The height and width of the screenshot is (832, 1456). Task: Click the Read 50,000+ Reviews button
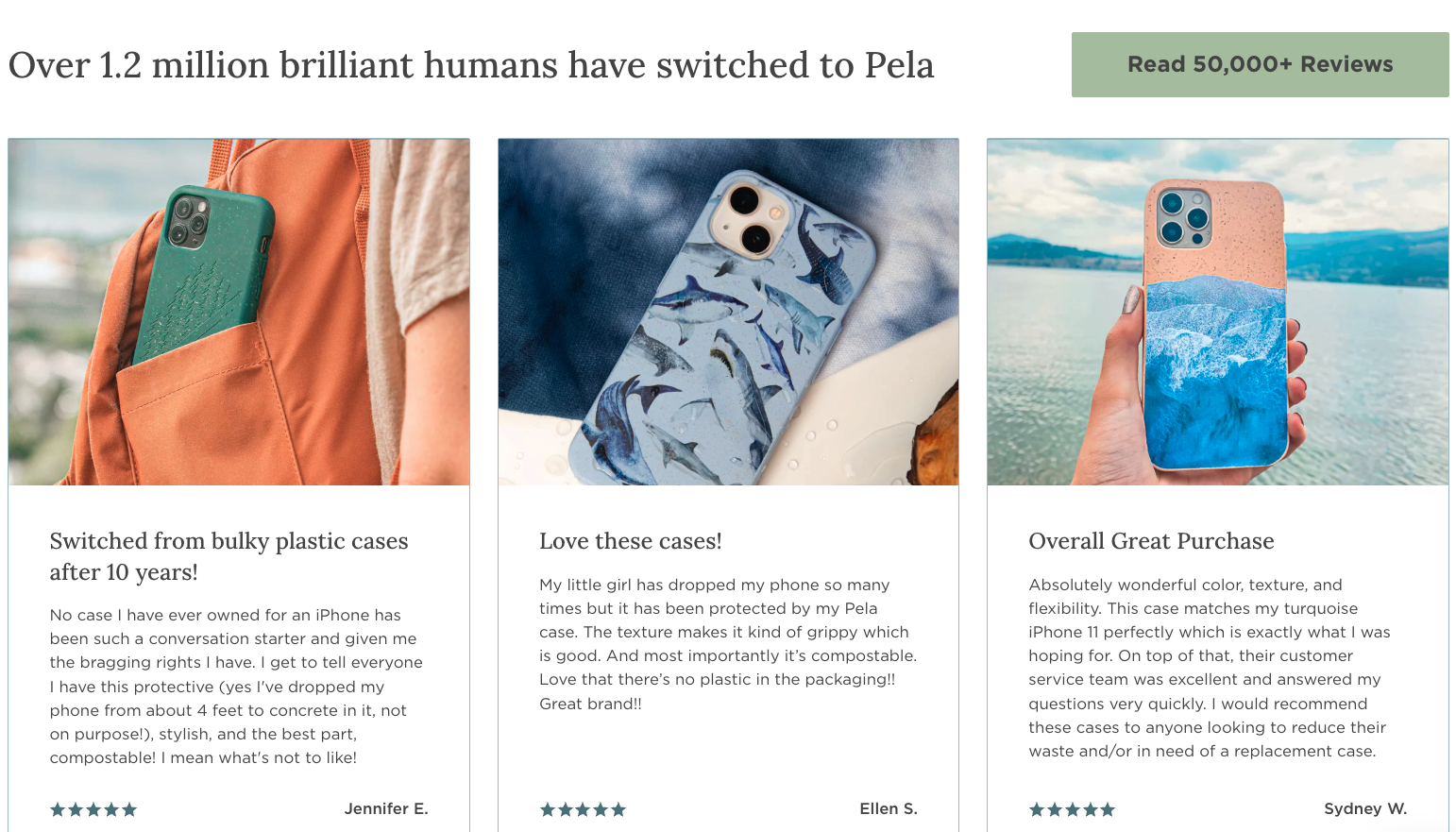pos(1260,64)
